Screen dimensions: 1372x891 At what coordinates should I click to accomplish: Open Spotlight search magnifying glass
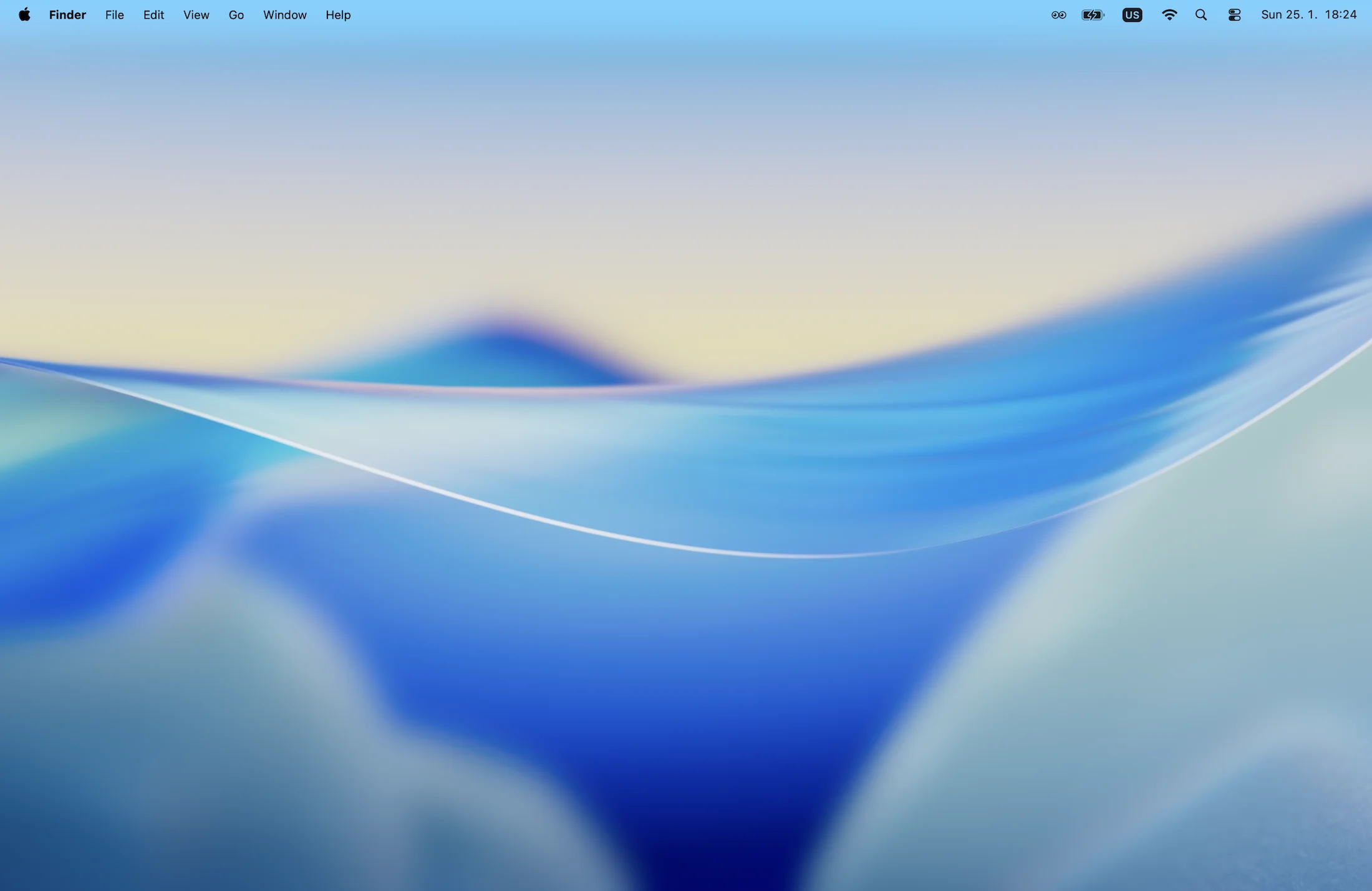pyautogui.click(x=1200, y=15)
